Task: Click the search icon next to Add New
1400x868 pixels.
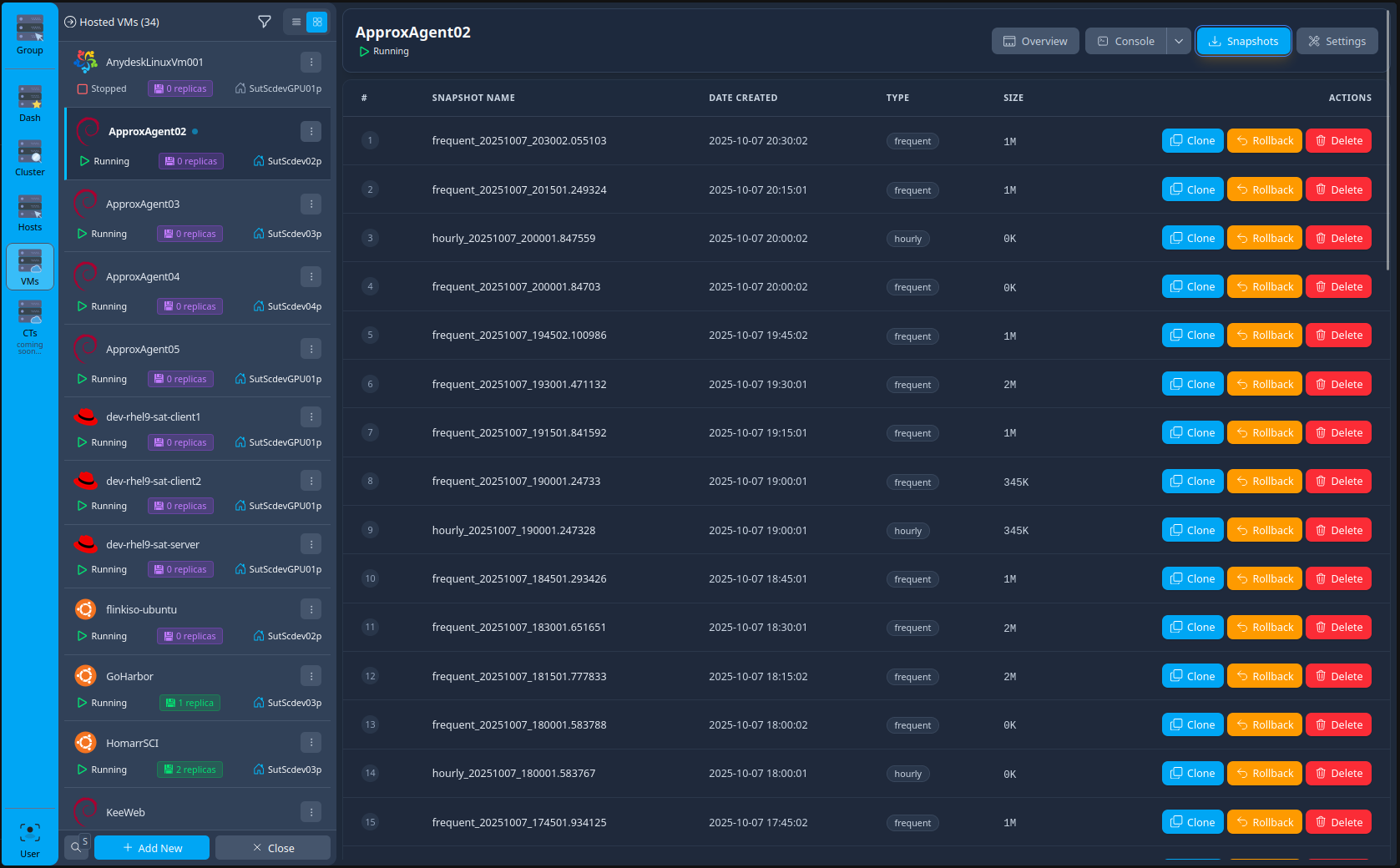Action: tap(77, 847)
